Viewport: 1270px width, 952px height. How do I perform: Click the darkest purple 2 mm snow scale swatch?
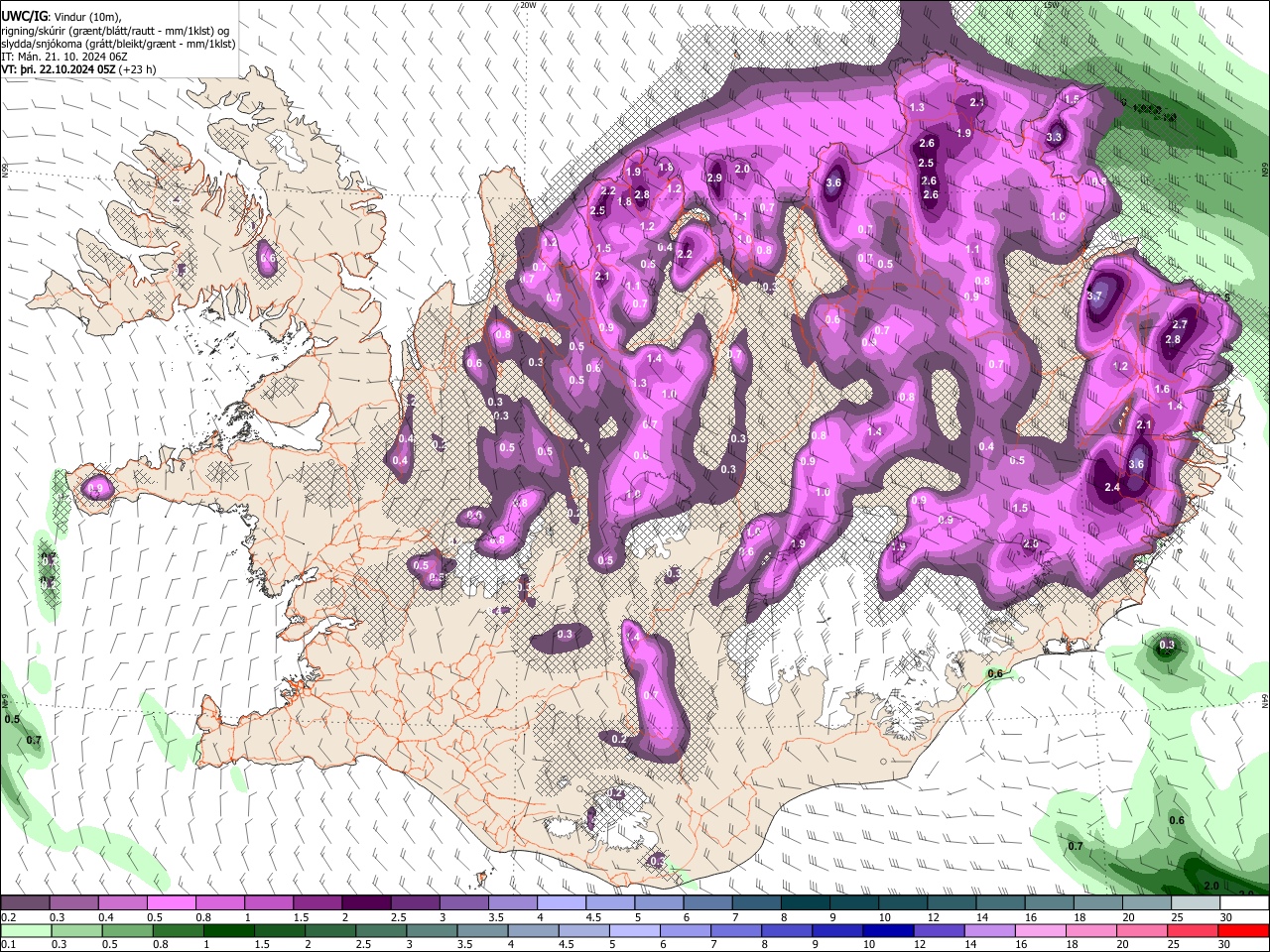click(366, 902)
